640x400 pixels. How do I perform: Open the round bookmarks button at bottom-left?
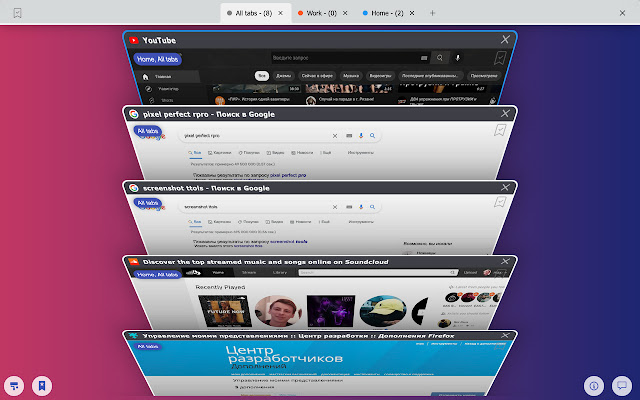(x=42, y=386)
